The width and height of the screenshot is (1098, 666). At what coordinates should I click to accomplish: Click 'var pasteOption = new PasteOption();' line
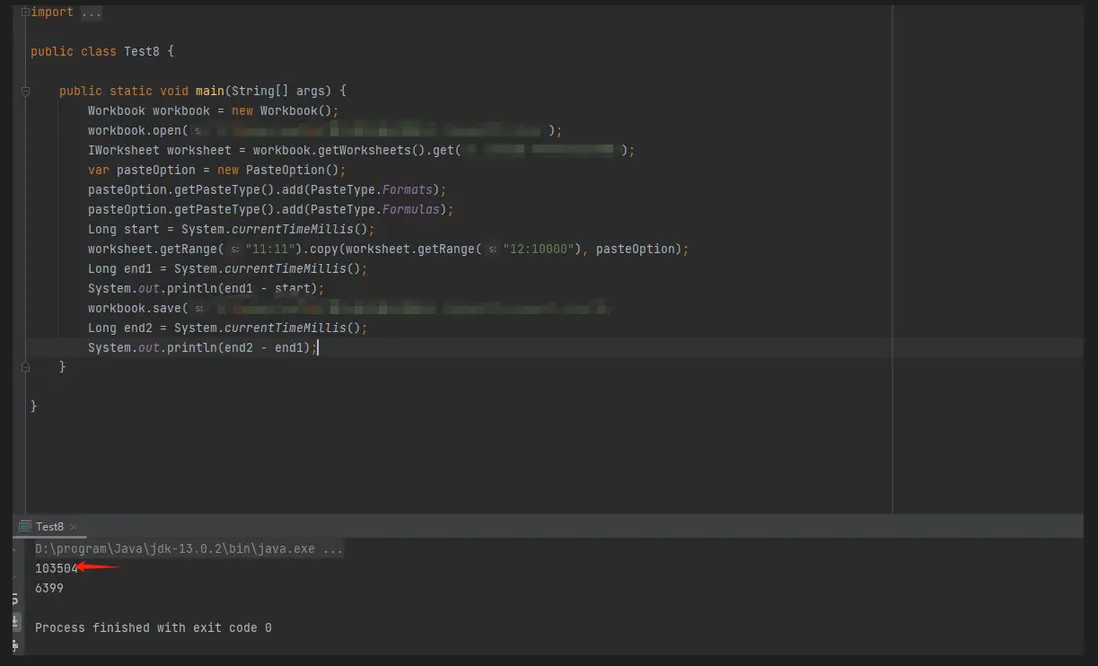pyautogui.click(x=216, y=170)
